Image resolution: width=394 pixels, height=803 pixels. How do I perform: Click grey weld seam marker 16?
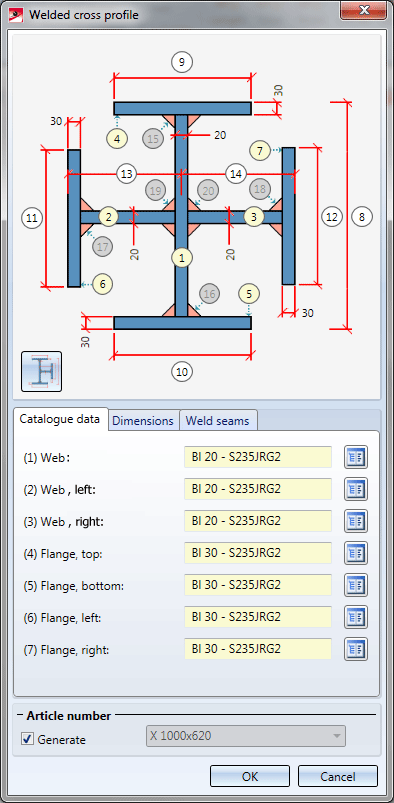click(x=209, y=294)
